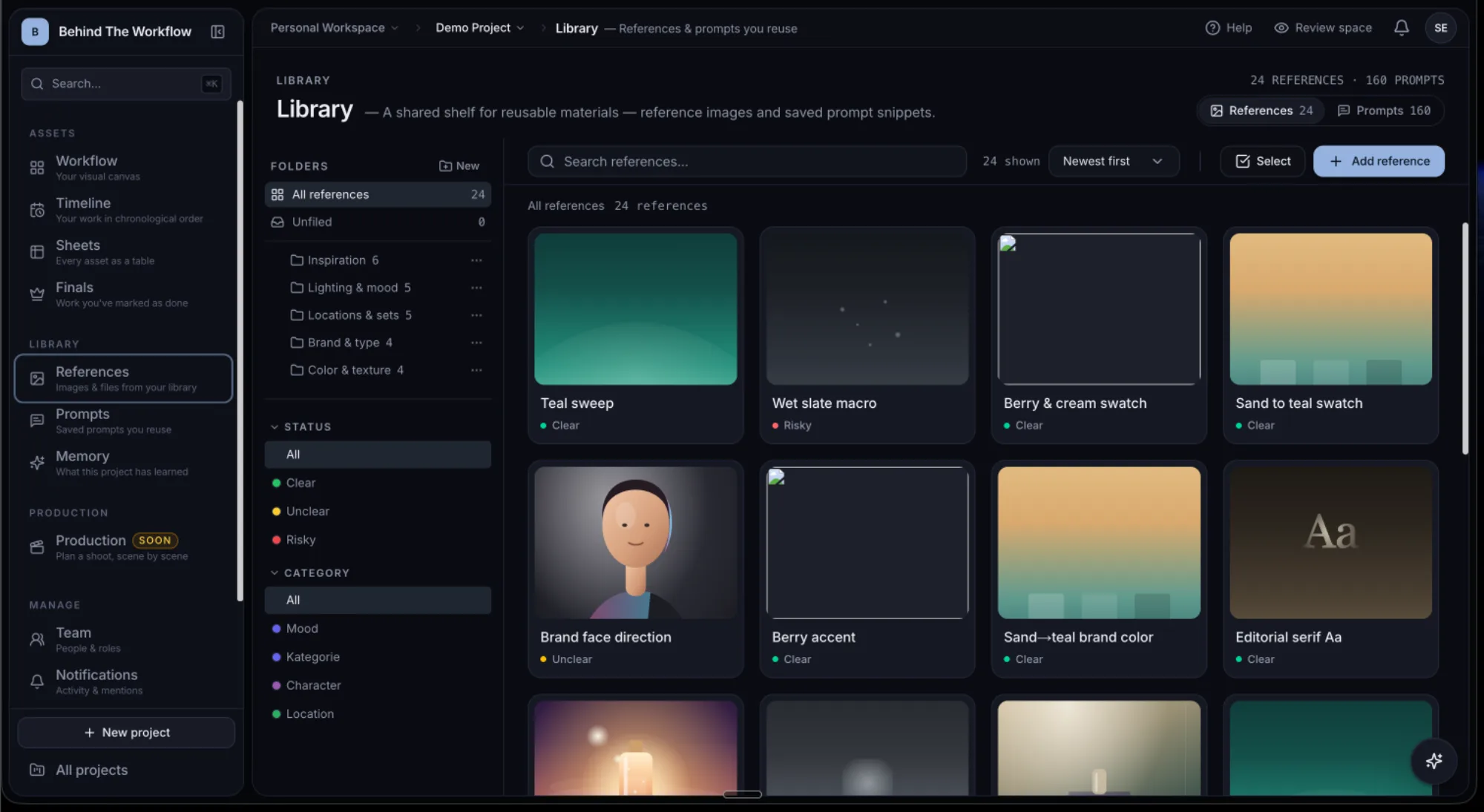This screenshot has height=812, width=1484.
Task: Open the Timeline view
Action: 122,210
